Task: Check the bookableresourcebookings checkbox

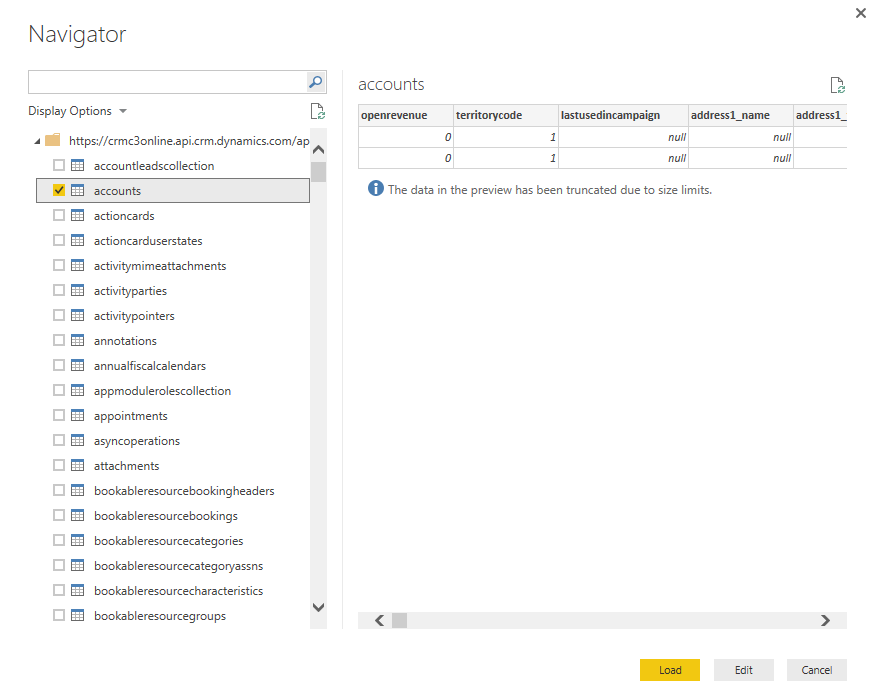Action: point(59,515)
